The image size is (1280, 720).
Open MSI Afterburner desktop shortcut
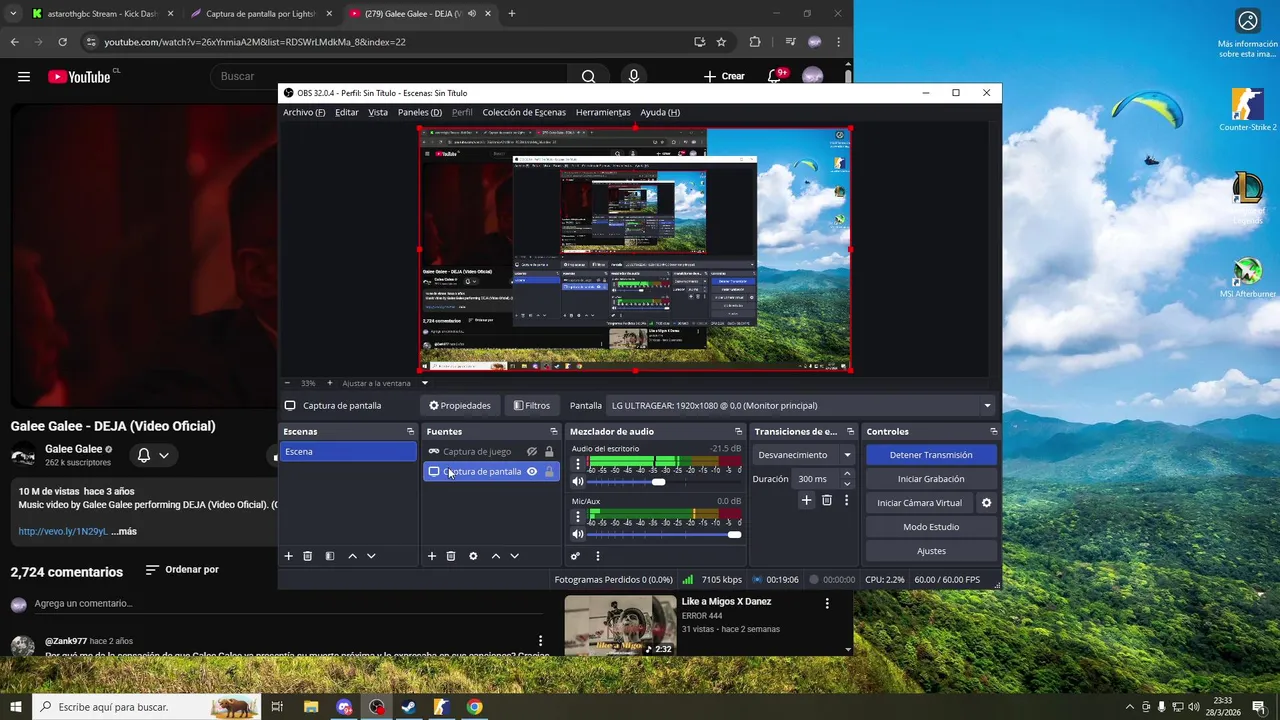tap(1248, 278)
